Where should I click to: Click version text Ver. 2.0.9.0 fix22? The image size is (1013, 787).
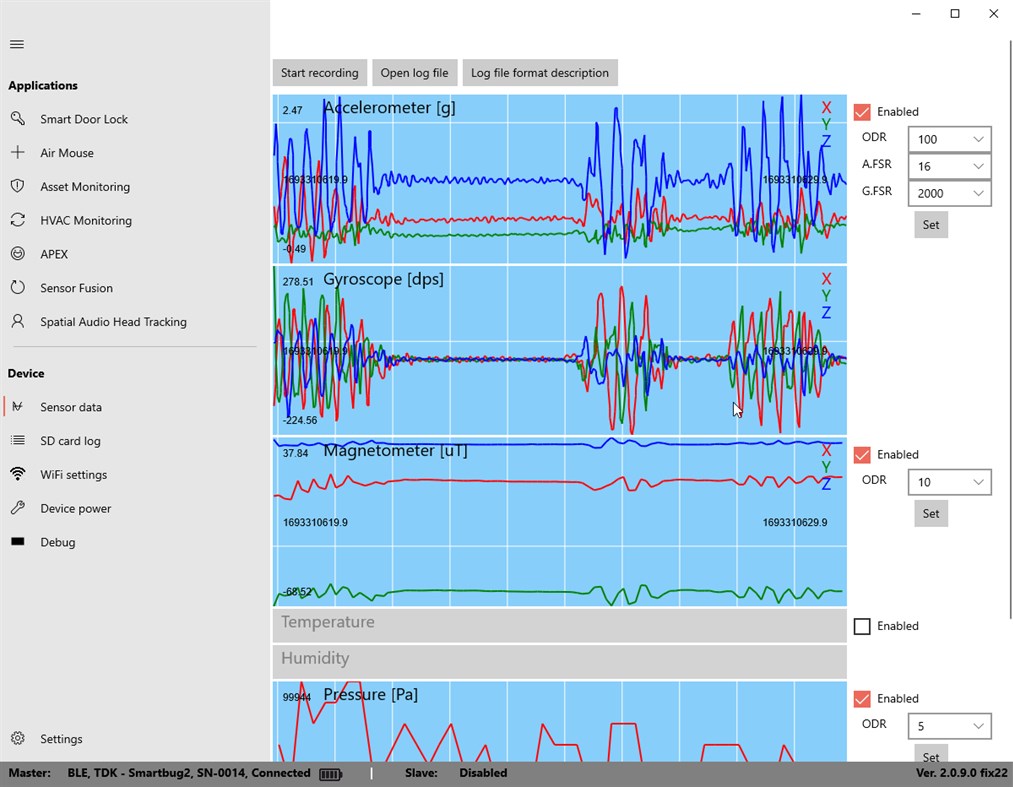[961, 773]
